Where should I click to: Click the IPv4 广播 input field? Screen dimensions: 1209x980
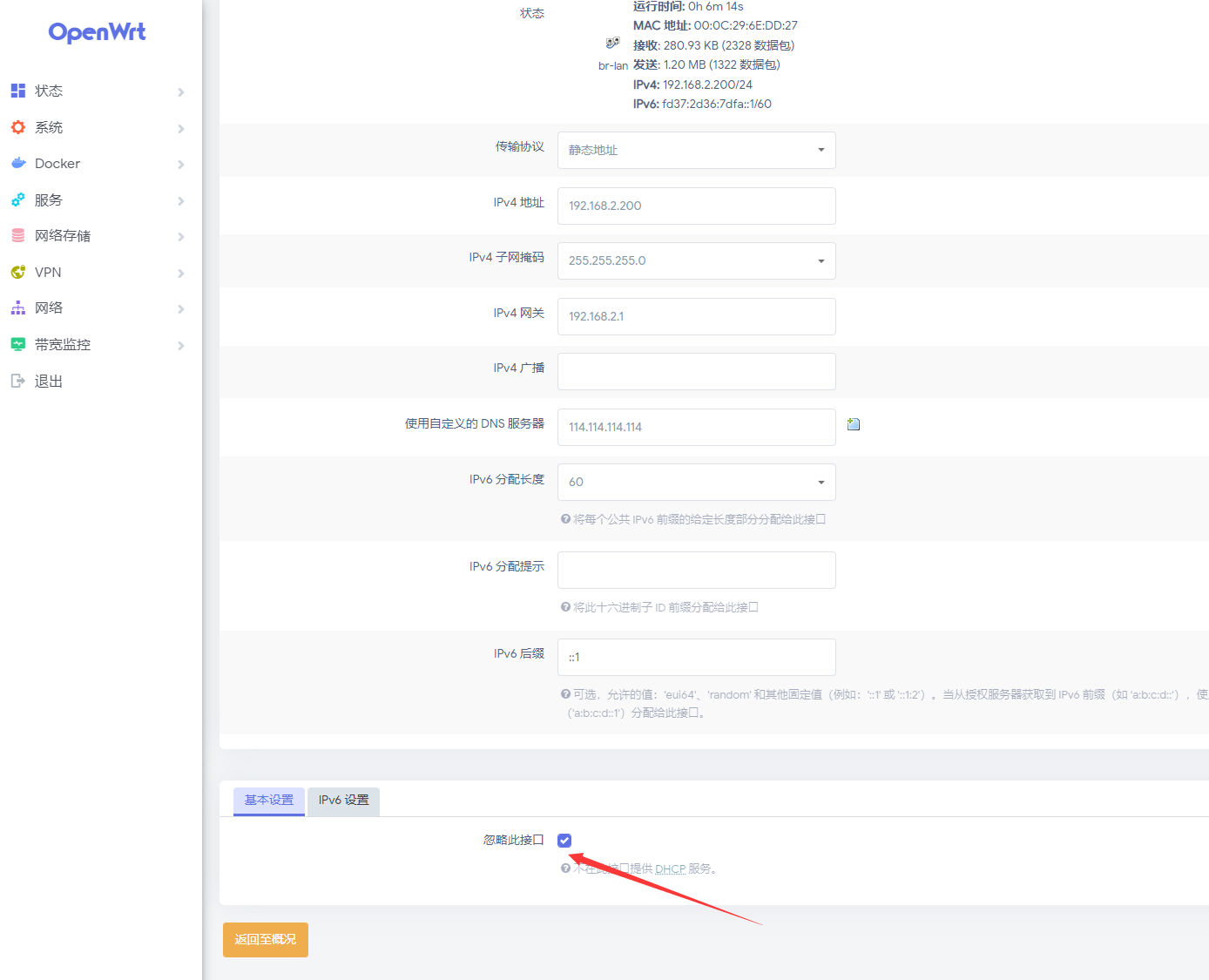tap(697, 371)
